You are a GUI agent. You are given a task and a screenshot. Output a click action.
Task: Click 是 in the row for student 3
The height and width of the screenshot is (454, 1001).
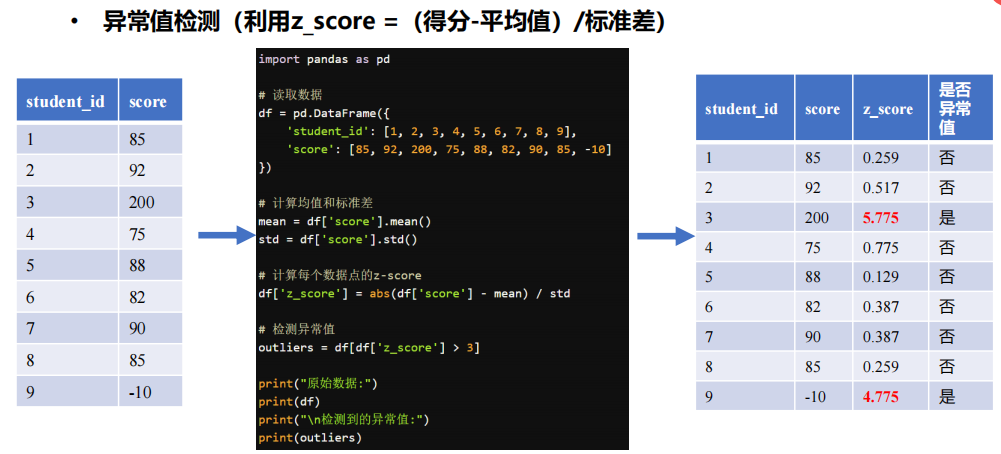(x=947, y=217)
